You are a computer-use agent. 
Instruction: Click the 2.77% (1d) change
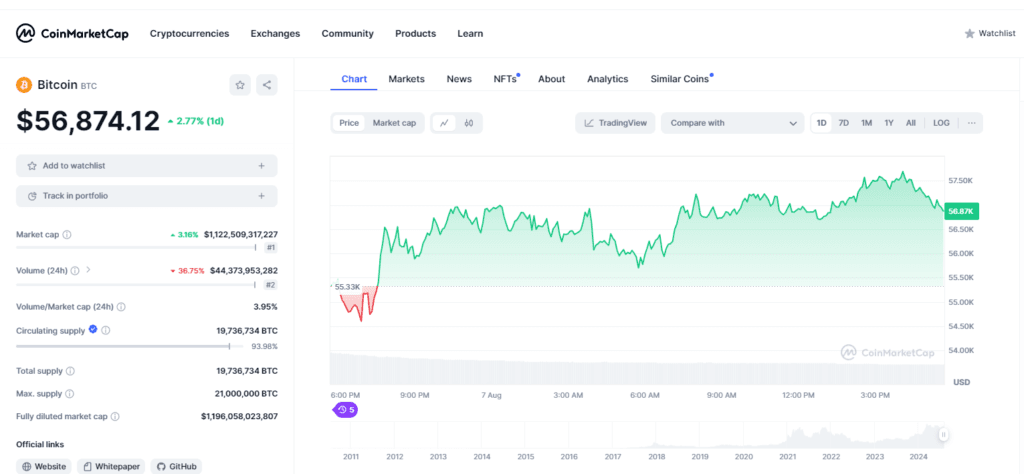[x=196, y=121]
